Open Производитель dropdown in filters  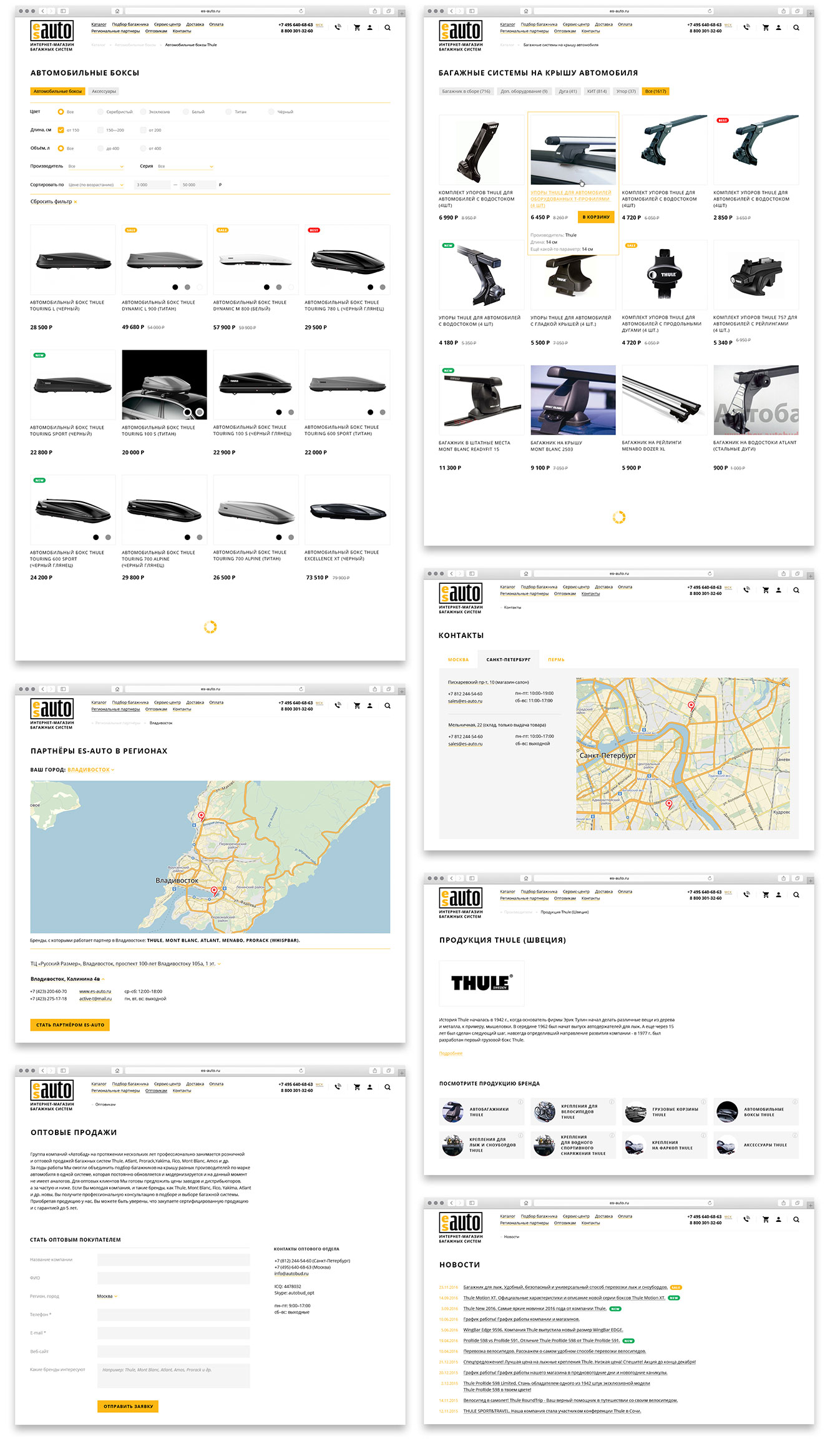click(96, 167)
